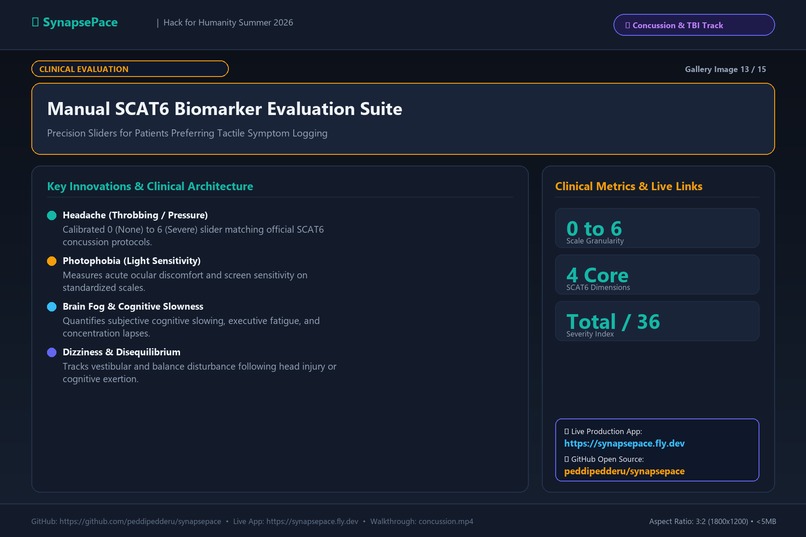The width and height of the screenshot is (806, 537).
Task: Click 'Clinical Metrics & Live Links' heading
Action: click(x=629, y=187)
